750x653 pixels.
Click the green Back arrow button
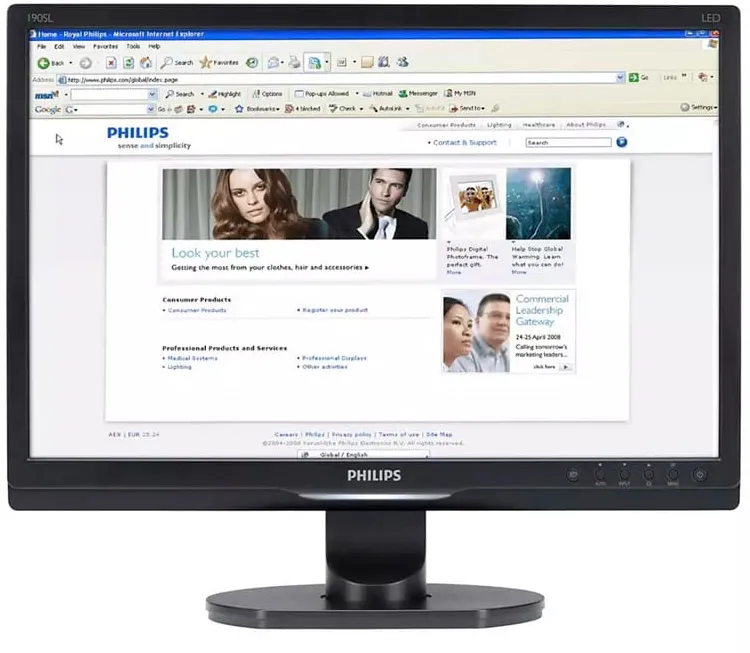44,63
